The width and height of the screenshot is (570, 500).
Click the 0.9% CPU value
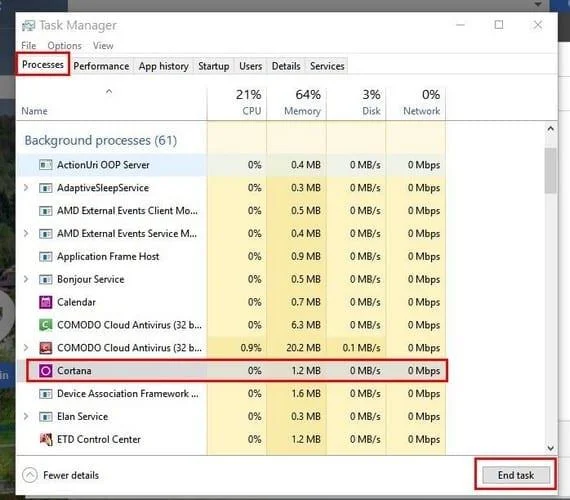(251, 348)
